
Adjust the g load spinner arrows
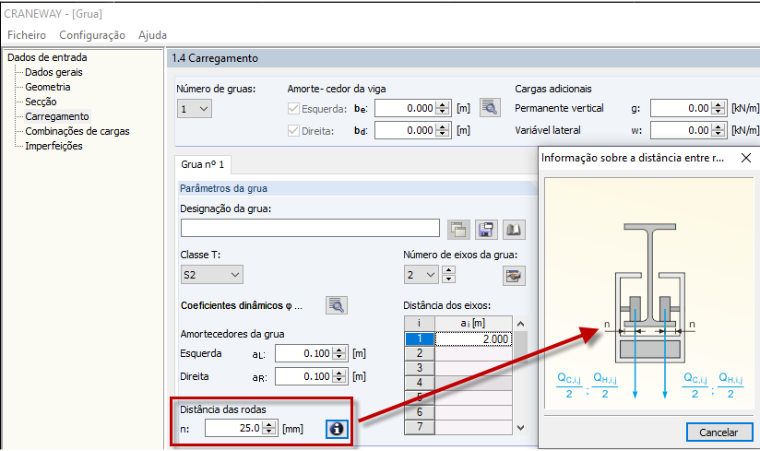[719, 108]
